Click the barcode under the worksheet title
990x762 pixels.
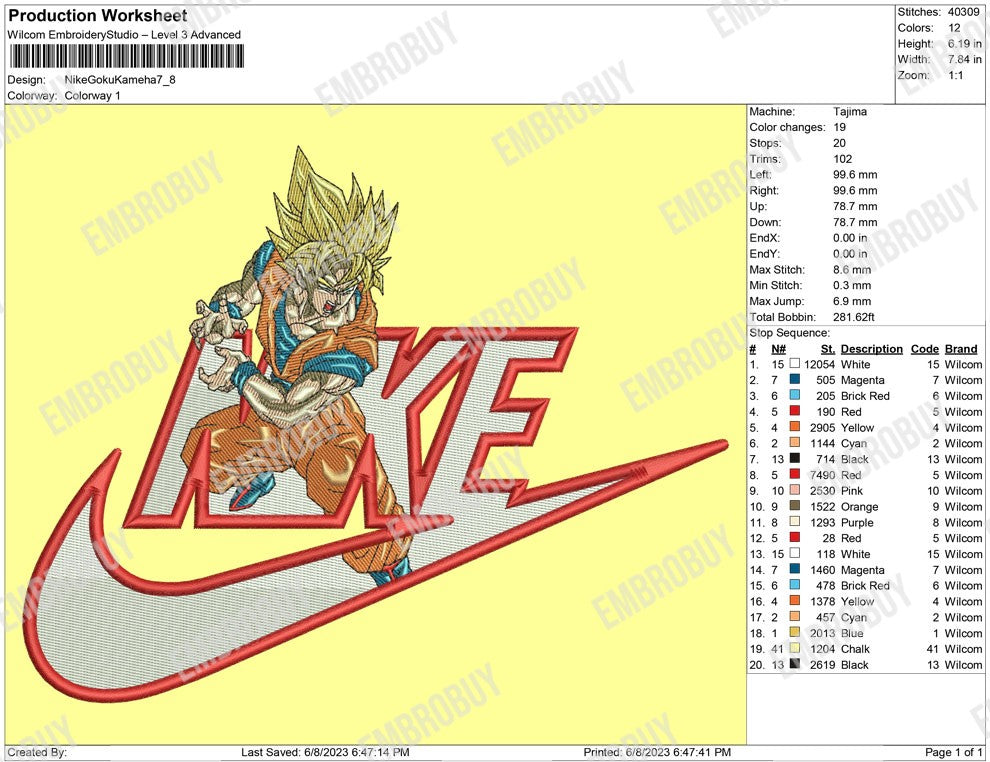(x=126, y=56)
